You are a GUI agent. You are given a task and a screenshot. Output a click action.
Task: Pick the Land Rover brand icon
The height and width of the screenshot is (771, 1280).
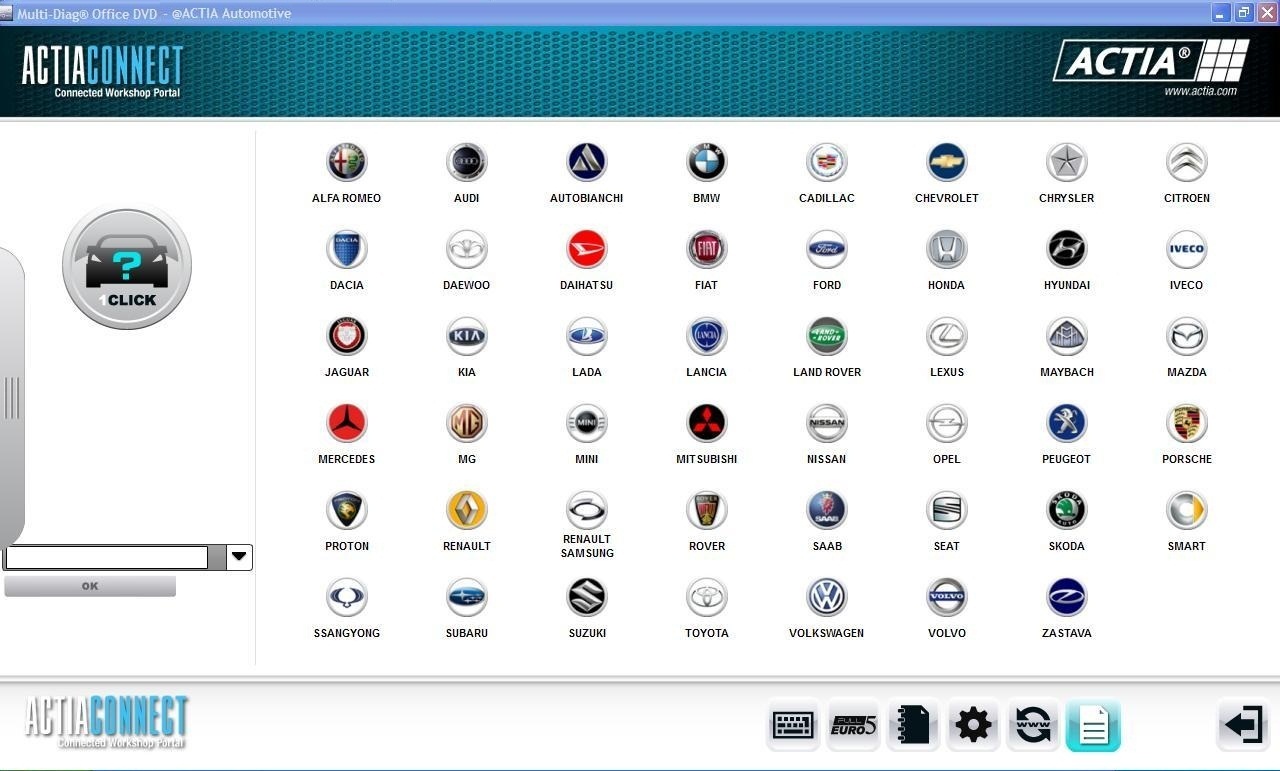coord(827,336)
